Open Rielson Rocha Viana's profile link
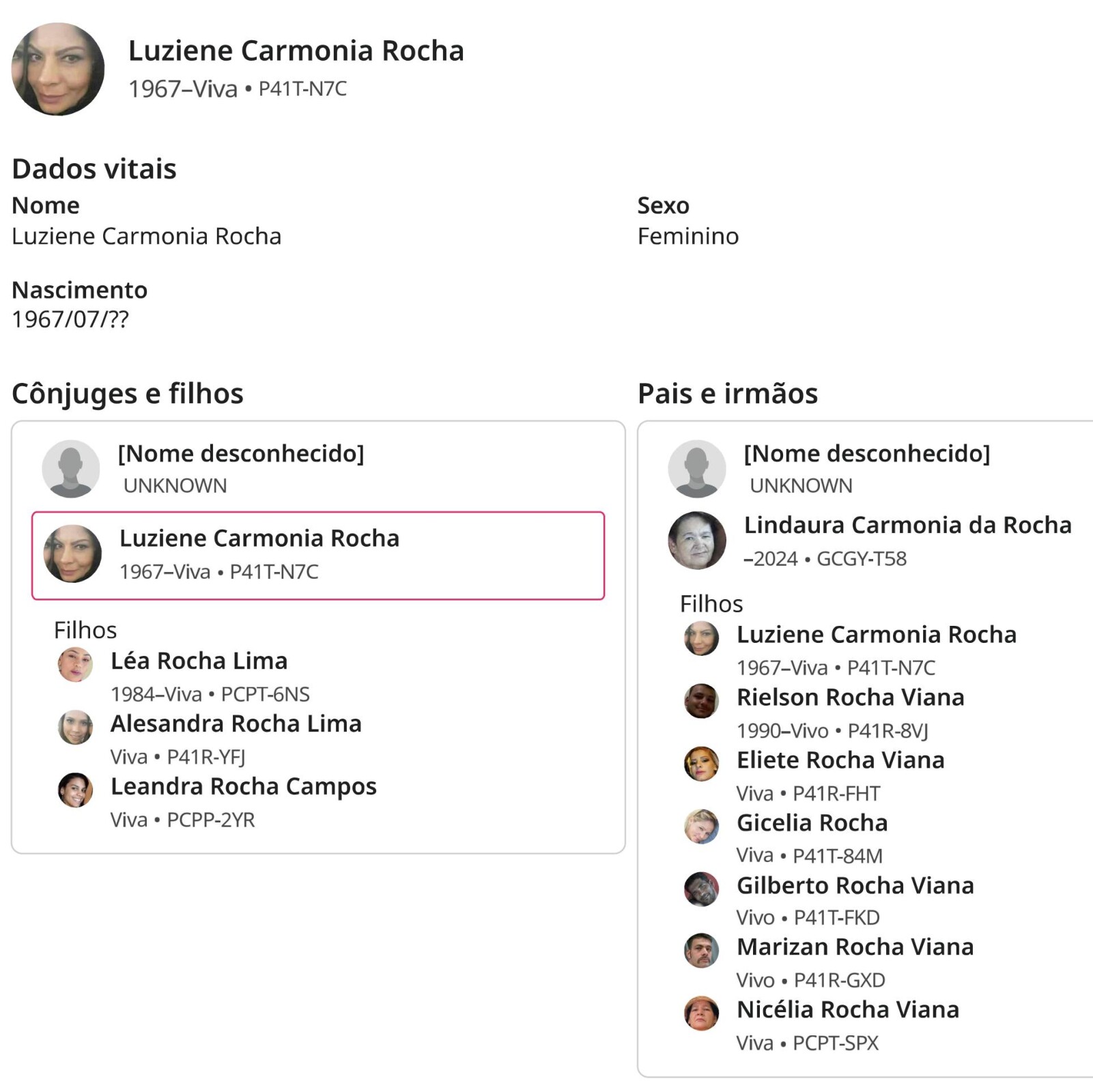Viewport: 1093px width, 1092px height. [850, 697]
